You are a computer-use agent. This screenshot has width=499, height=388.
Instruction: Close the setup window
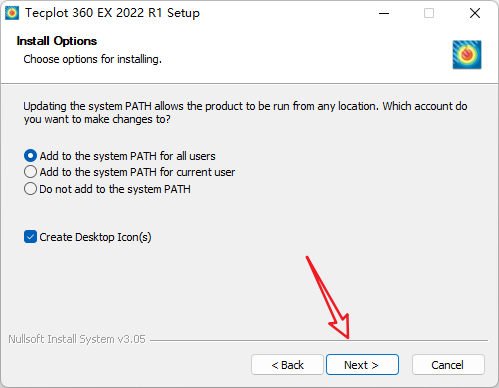pyautogui.click(x=475, y=13)
